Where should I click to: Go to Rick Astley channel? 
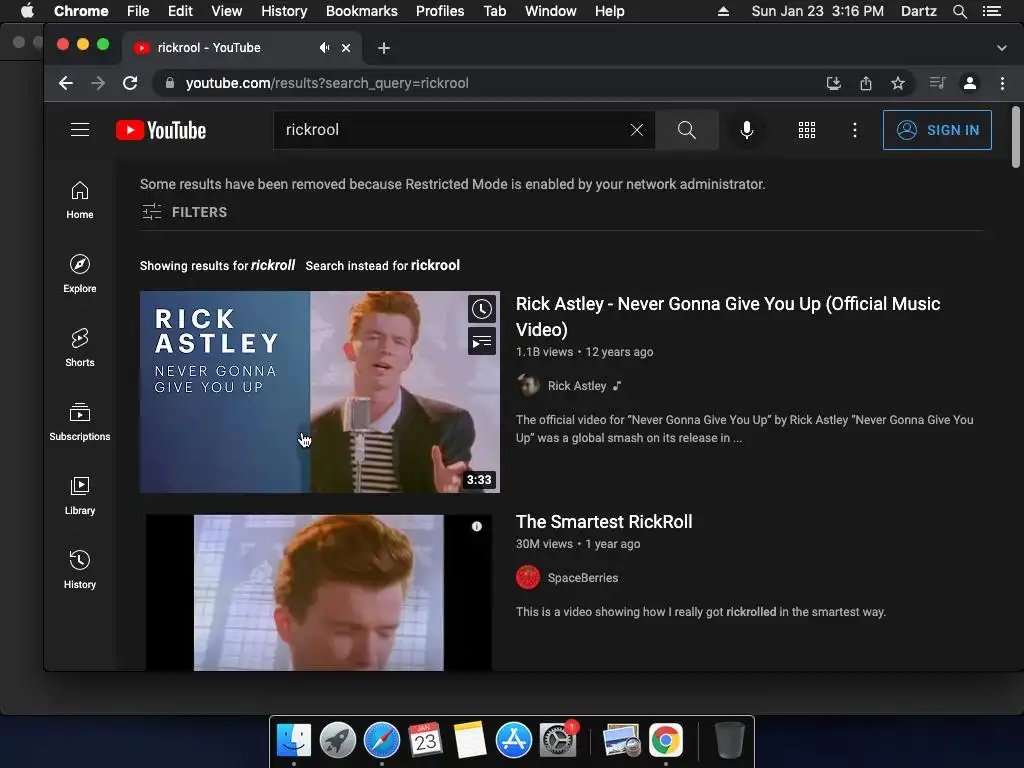click(577, 385)
